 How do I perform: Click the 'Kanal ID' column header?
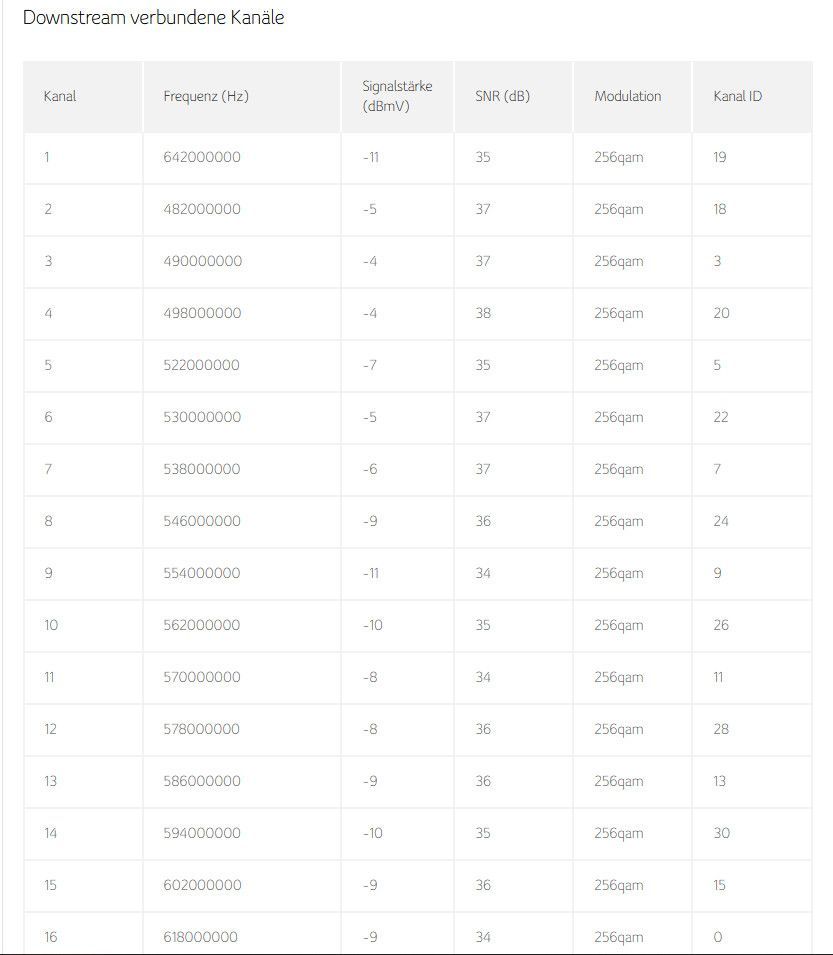pos(737,96)
